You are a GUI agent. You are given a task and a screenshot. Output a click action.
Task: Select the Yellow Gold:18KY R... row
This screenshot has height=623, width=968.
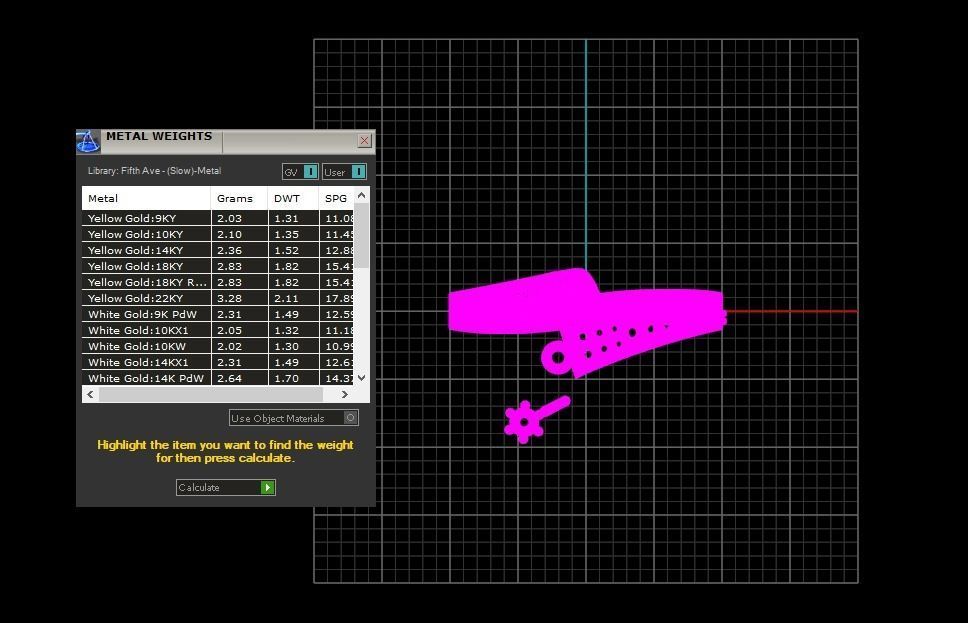tap(218, 282)
